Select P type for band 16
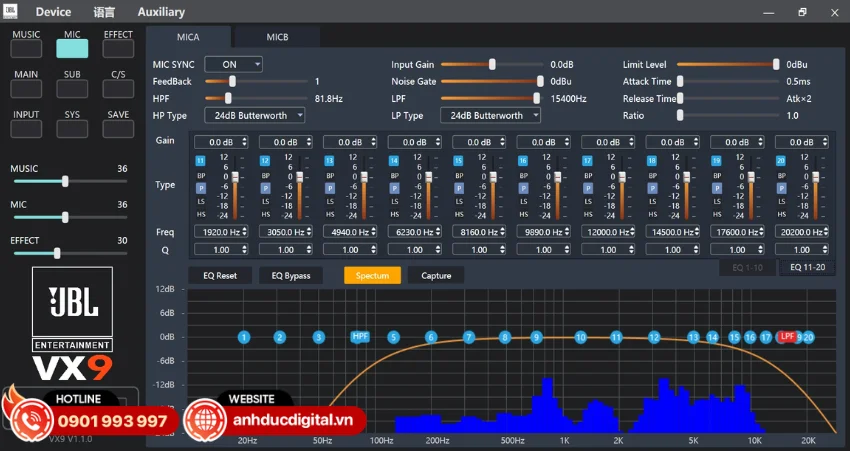This screenshot has width=850, height=451. pos(523,189)
